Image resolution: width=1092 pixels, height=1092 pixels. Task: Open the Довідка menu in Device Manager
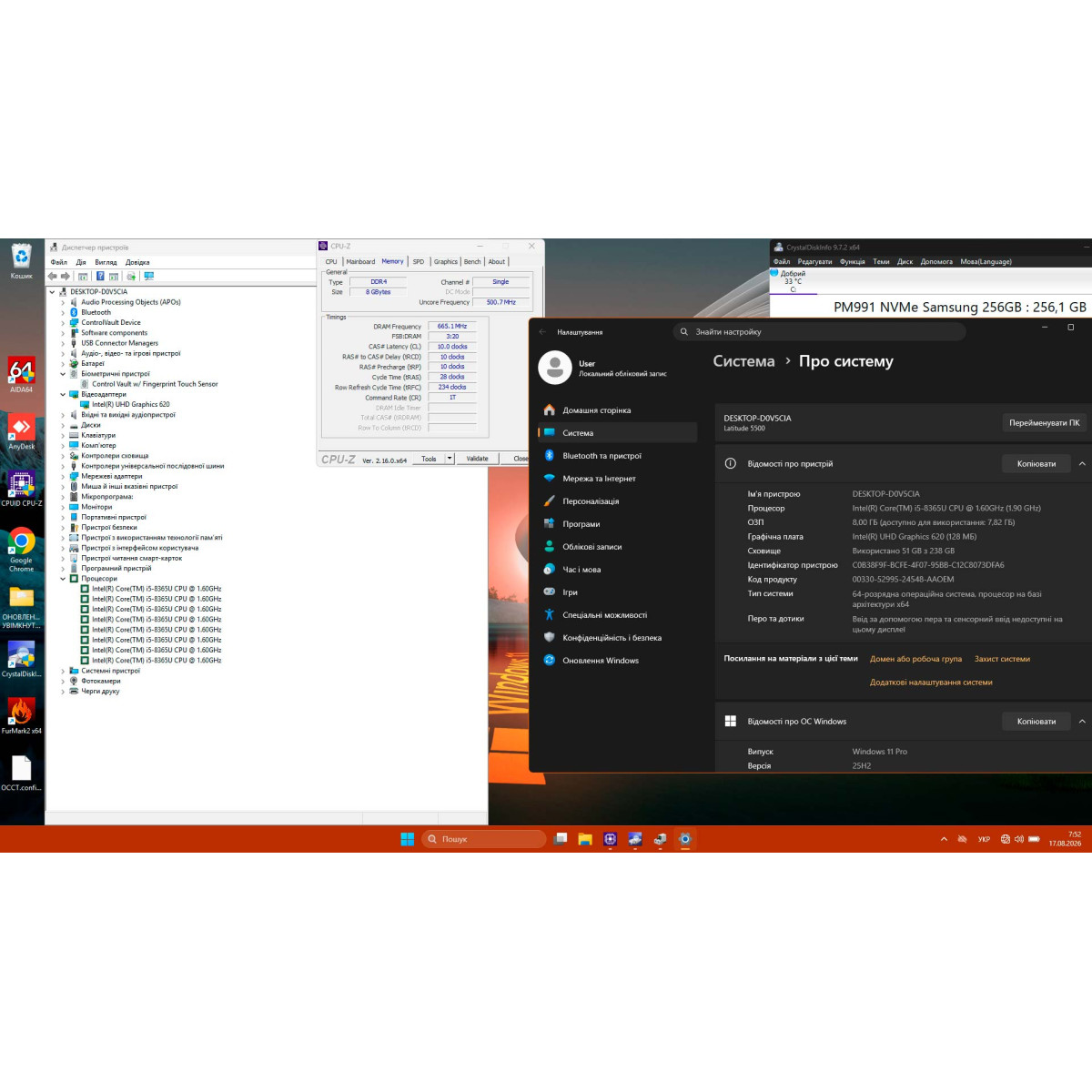tap(137, 262)
